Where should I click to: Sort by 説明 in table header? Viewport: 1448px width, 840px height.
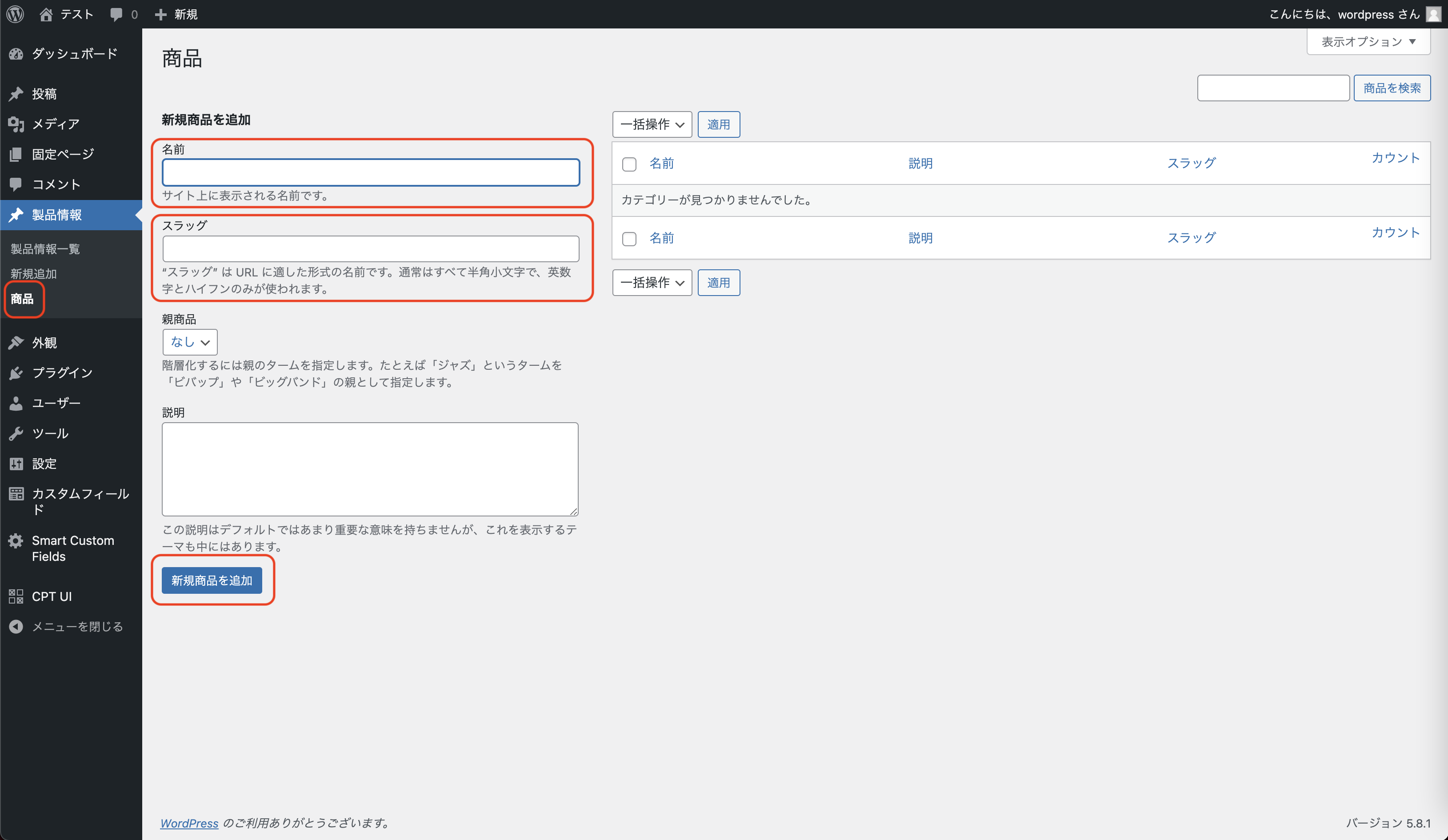coord(920,163)
